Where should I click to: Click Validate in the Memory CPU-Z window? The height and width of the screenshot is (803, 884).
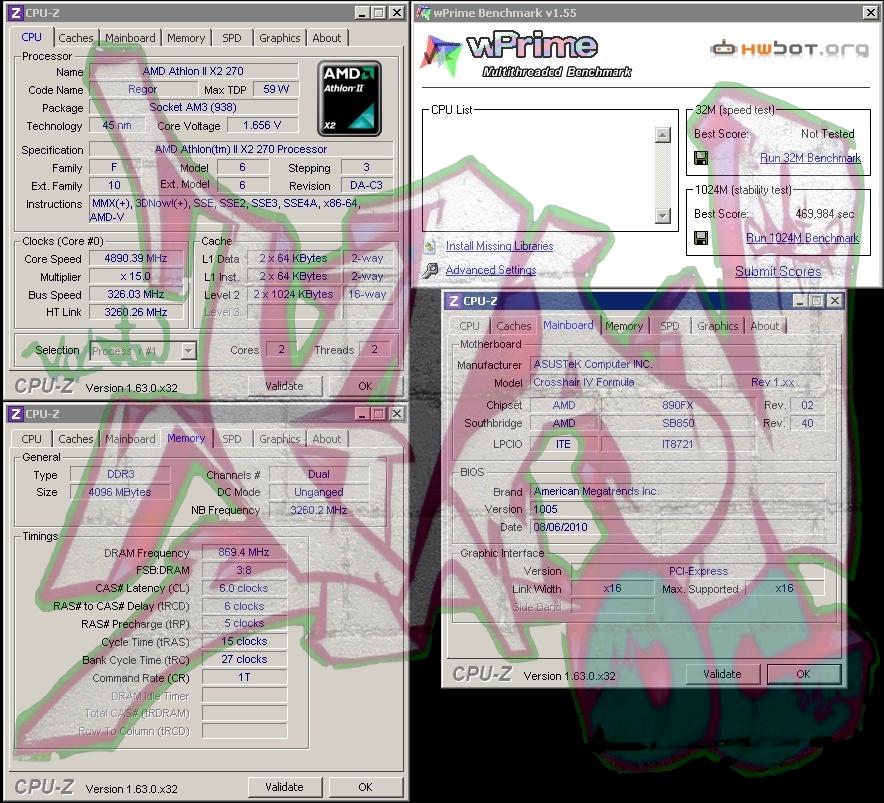click(x=285, y=787)
